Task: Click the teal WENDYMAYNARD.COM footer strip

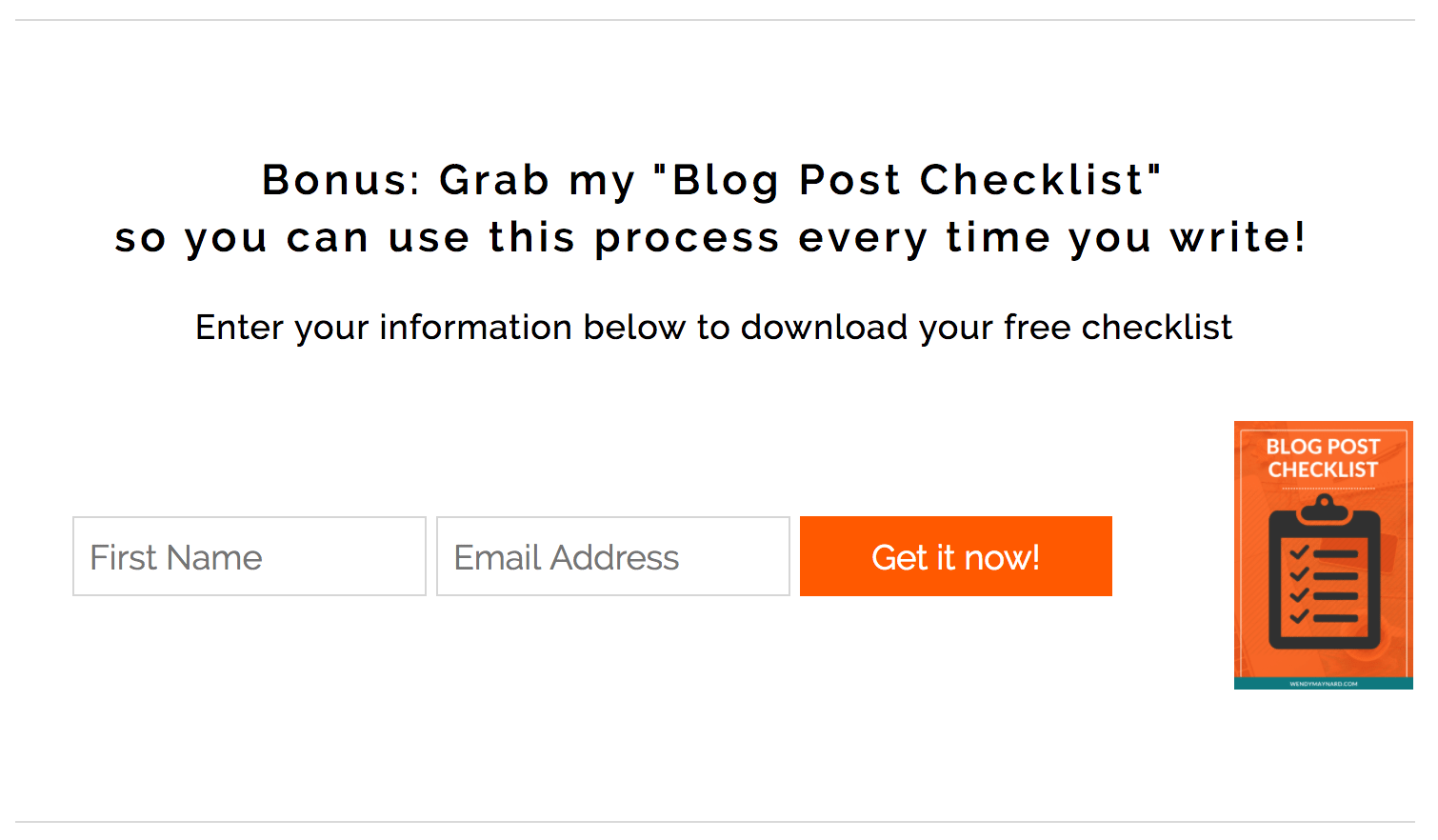Action: coord(1323,684)
